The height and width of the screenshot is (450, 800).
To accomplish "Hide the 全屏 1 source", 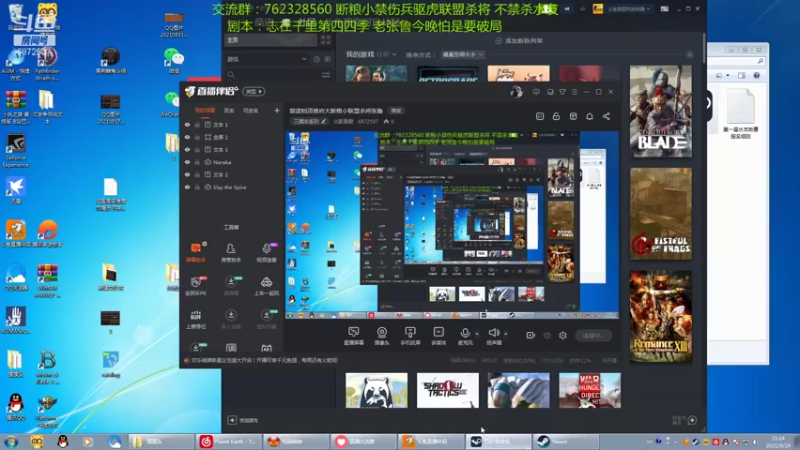I will pyautogui.click(x=187, y=137).
